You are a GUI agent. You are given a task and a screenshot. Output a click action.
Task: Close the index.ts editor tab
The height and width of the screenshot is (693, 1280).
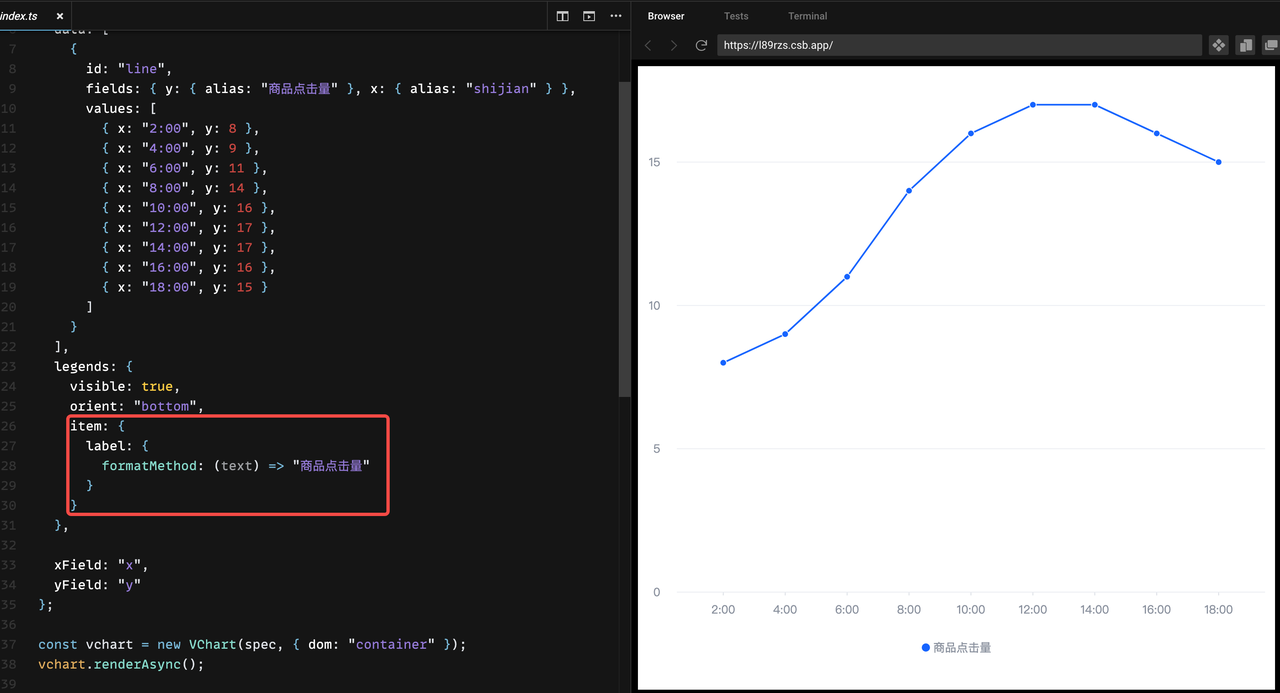click(60, 16)
